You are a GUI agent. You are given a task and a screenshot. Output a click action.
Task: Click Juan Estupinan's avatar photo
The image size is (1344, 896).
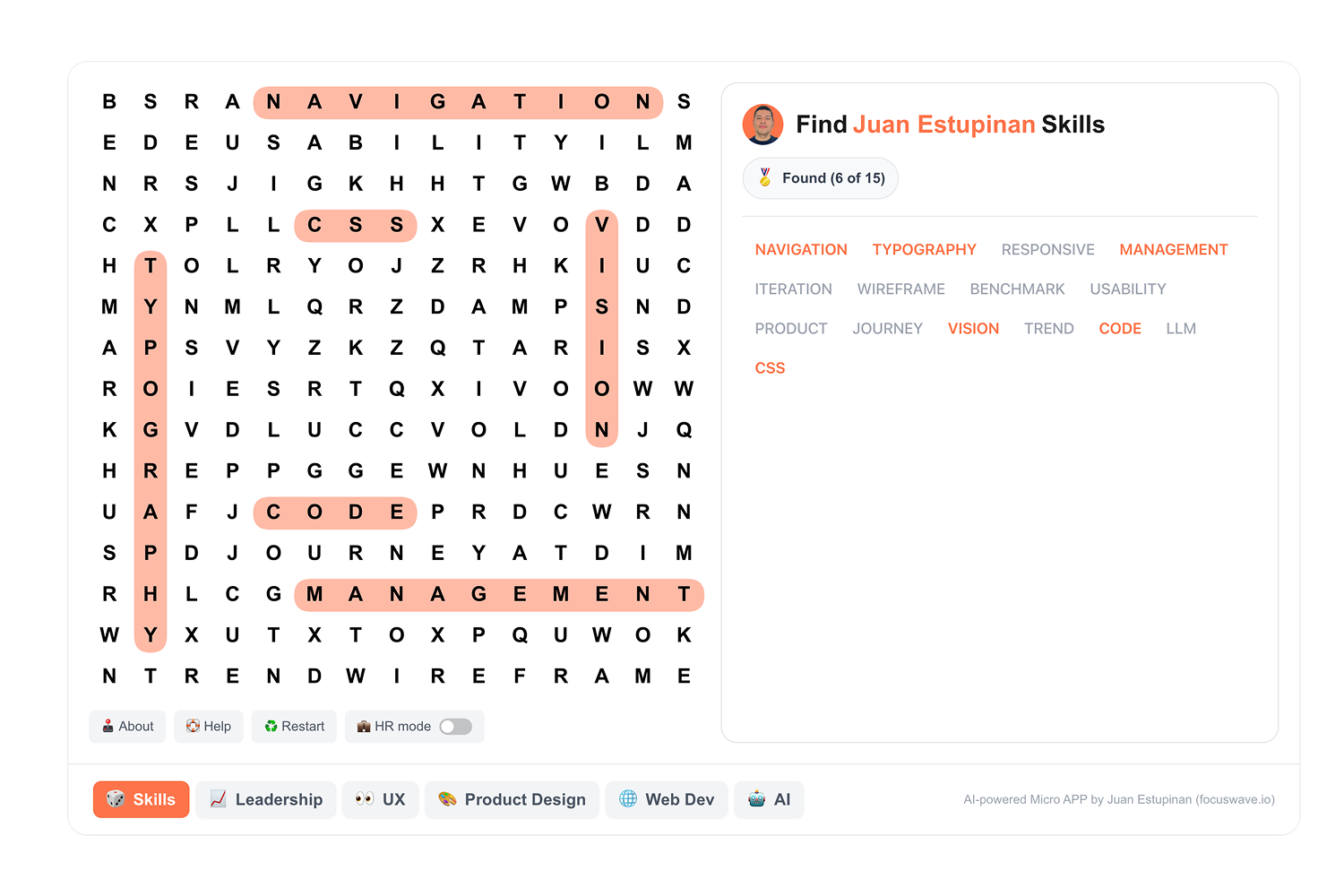763,124
